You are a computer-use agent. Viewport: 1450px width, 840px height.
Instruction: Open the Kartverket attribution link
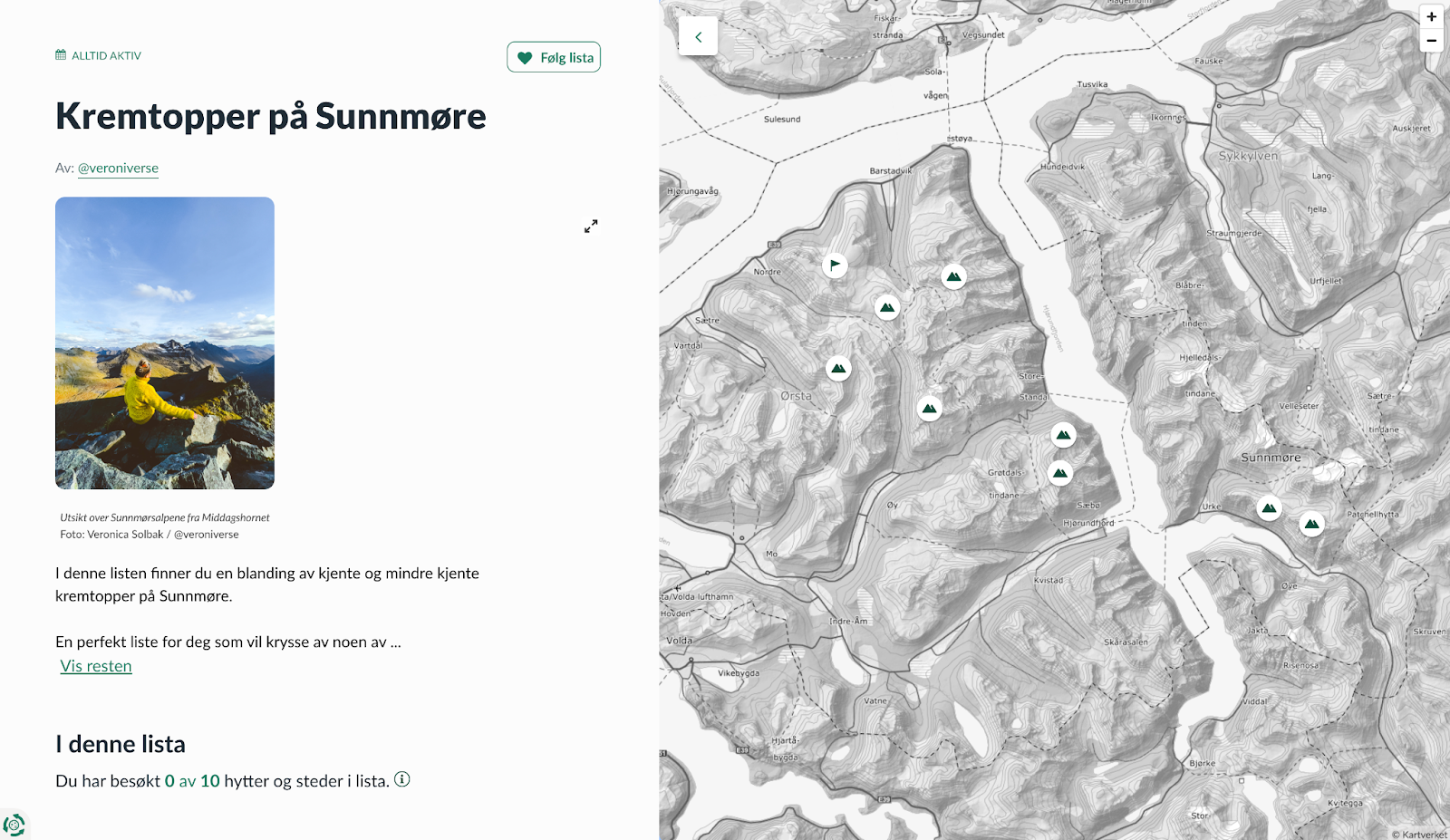click(1423, 835)
